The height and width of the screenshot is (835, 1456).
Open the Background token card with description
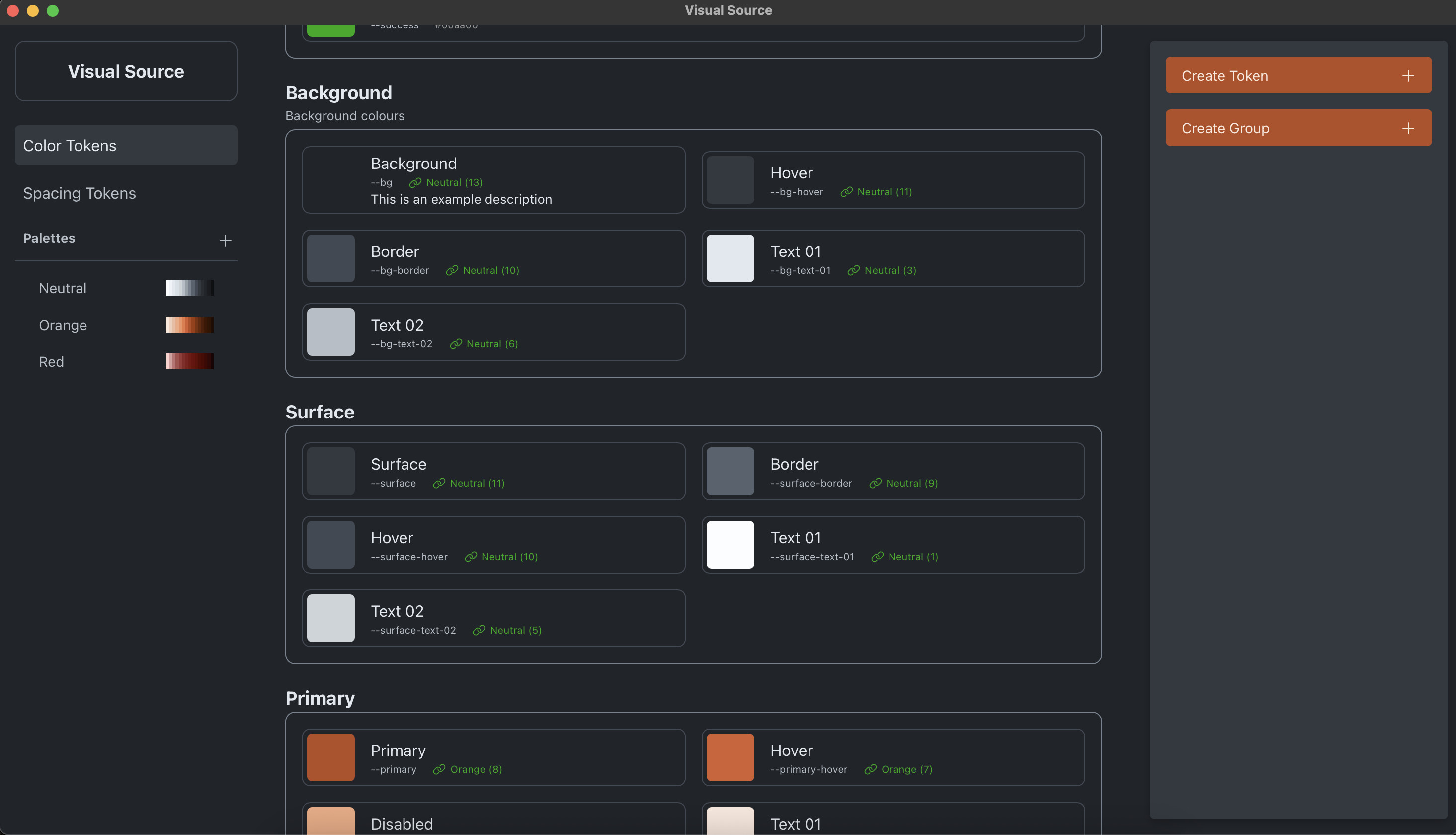coord(493,180)
